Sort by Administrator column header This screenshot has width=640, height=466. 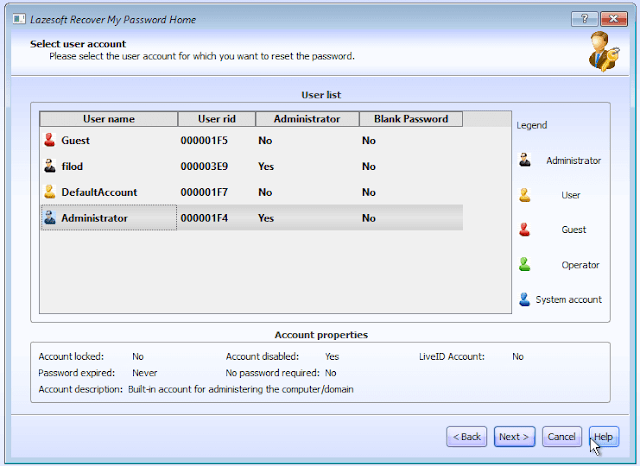307,119
